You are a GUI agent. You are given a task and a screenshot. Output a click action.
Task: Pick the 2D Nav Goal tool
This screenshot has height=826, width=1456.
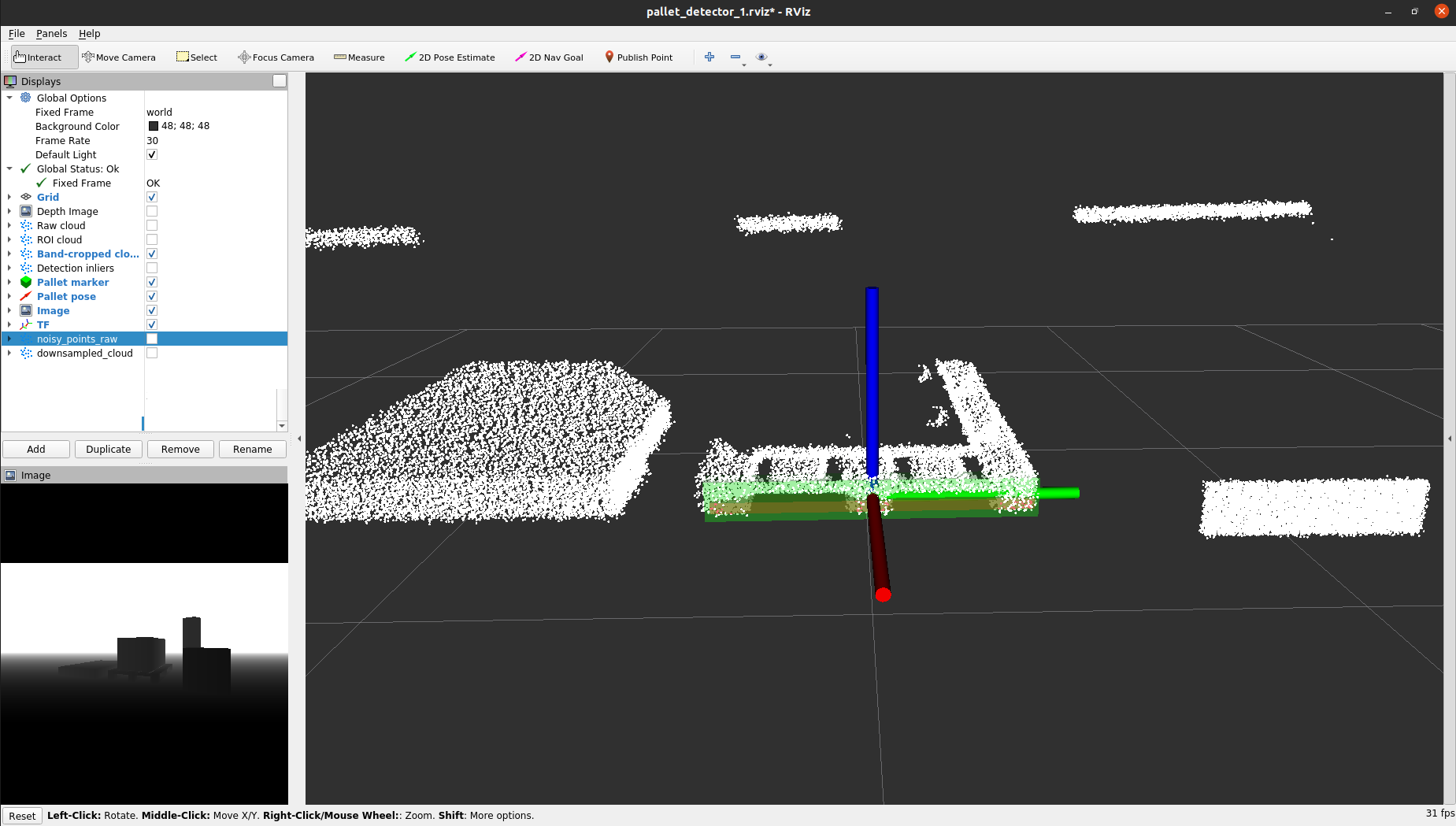point(549,57)
